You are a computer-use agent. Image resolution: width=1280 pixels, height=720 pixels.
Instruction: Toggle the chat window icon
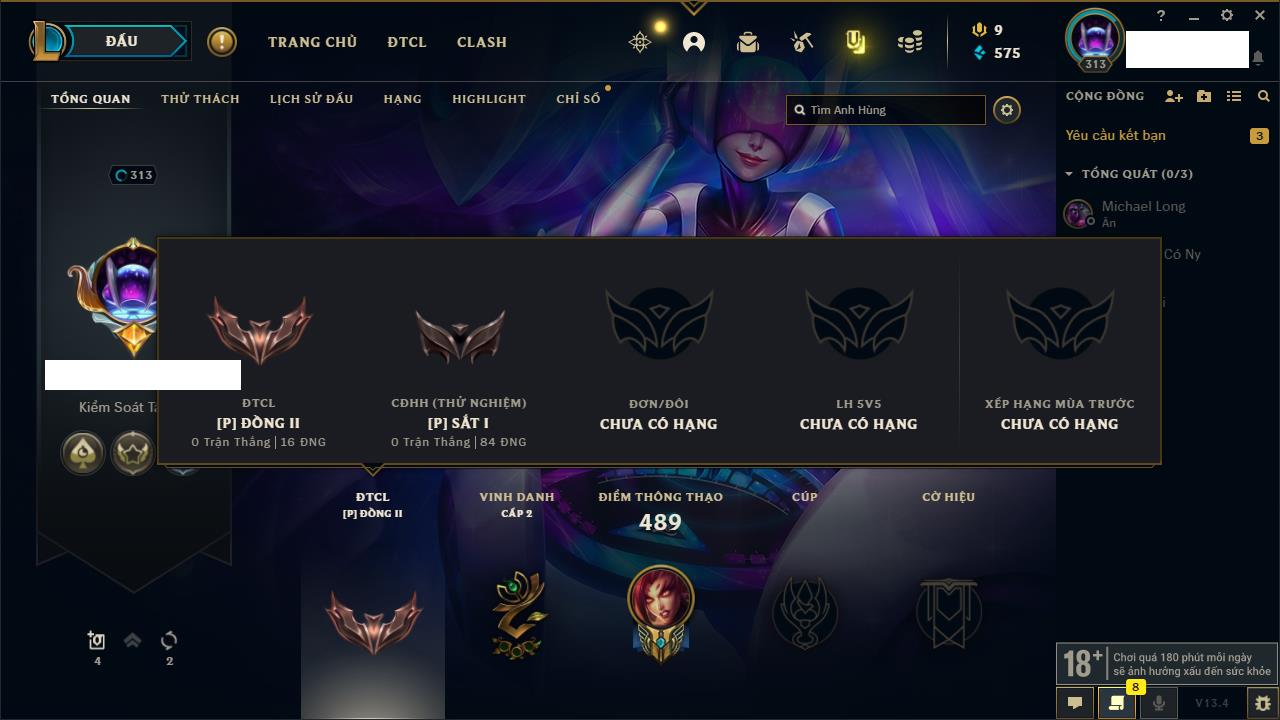coord(1075,703)
